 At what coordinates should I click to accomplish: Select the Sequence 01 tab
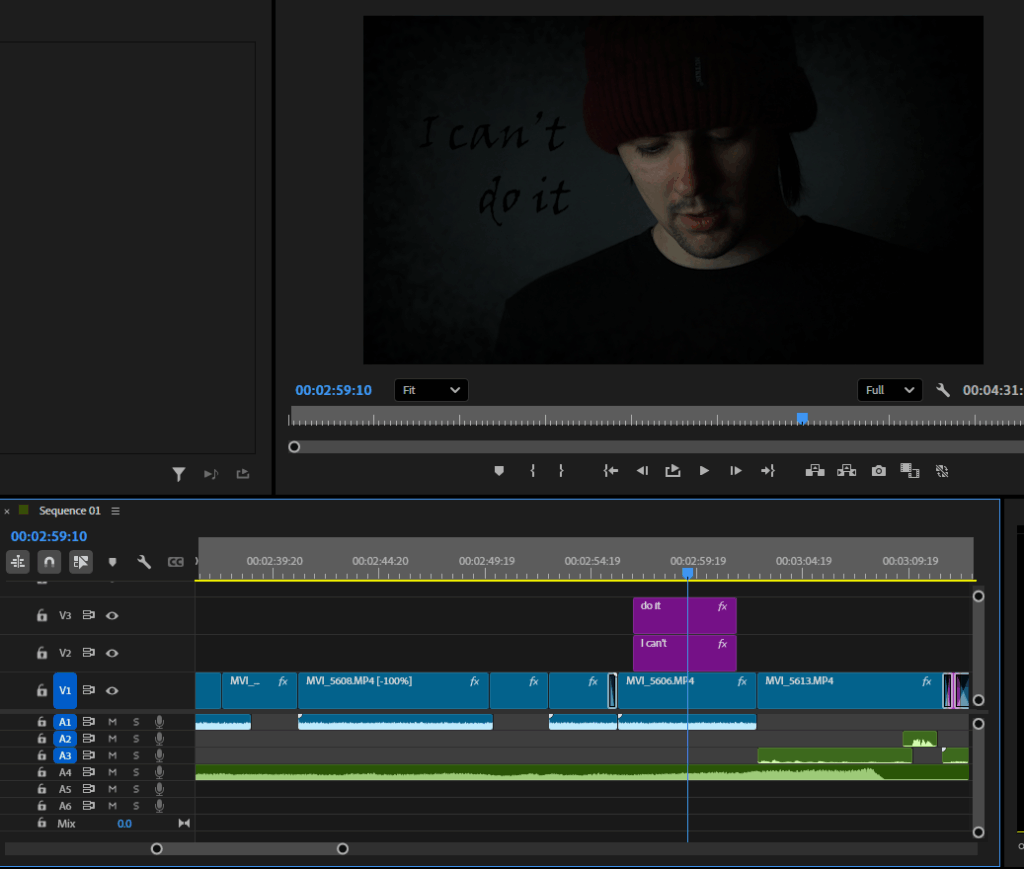click(69, 511)
